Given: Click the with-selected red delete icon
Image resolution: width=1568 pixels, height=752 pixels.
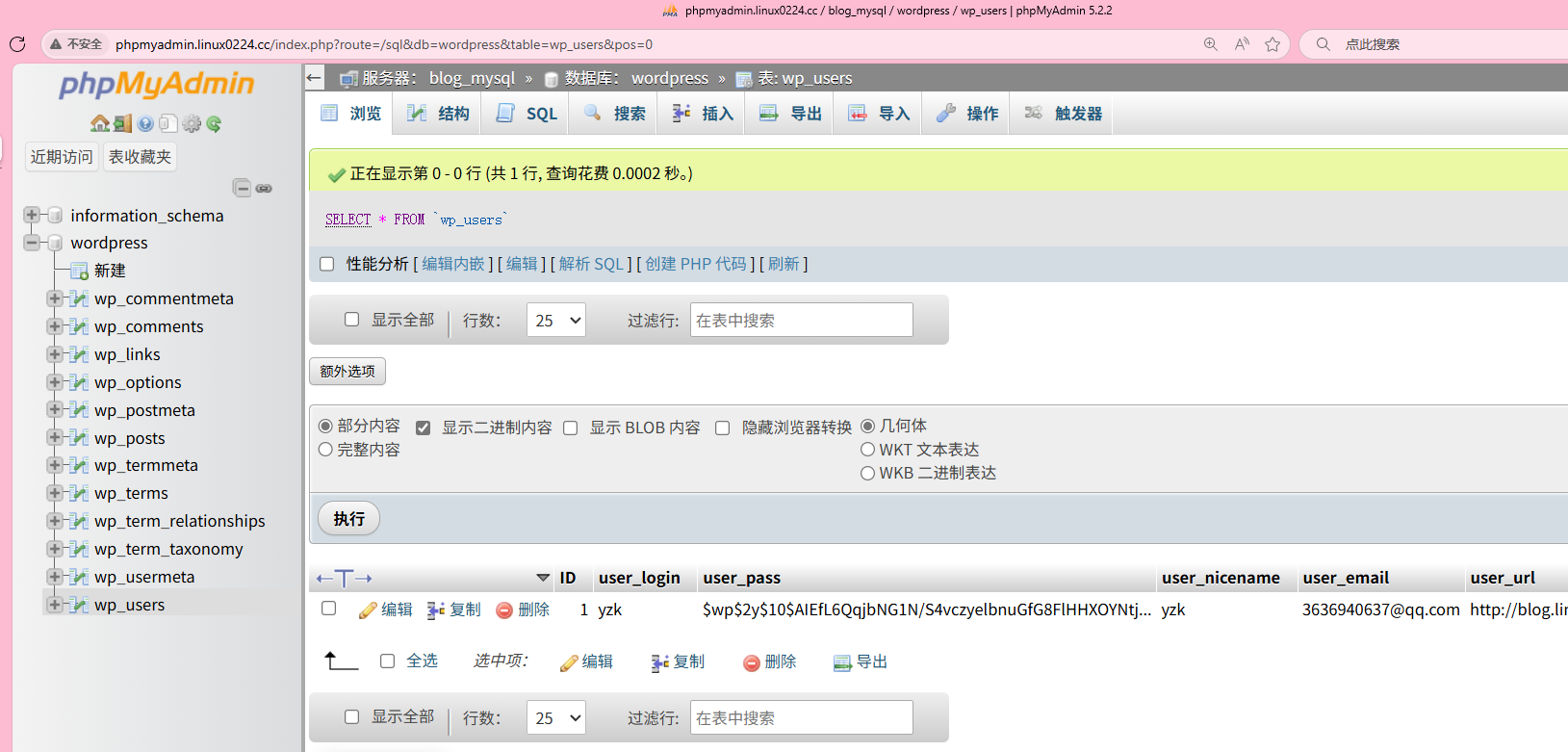Looking at the screenshot, I should coord(752,662).
